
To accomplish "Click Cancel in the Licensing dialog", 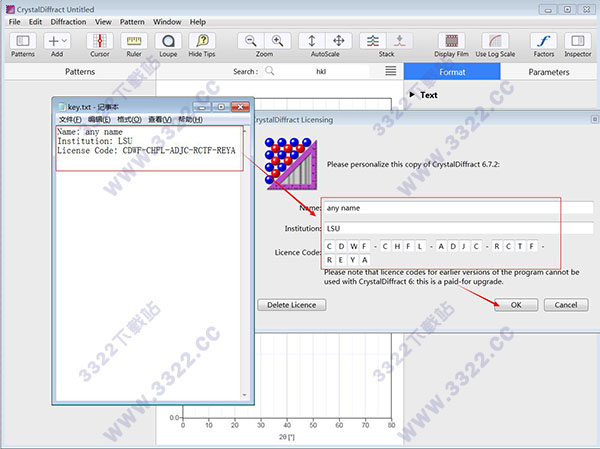I will (566, 305).
